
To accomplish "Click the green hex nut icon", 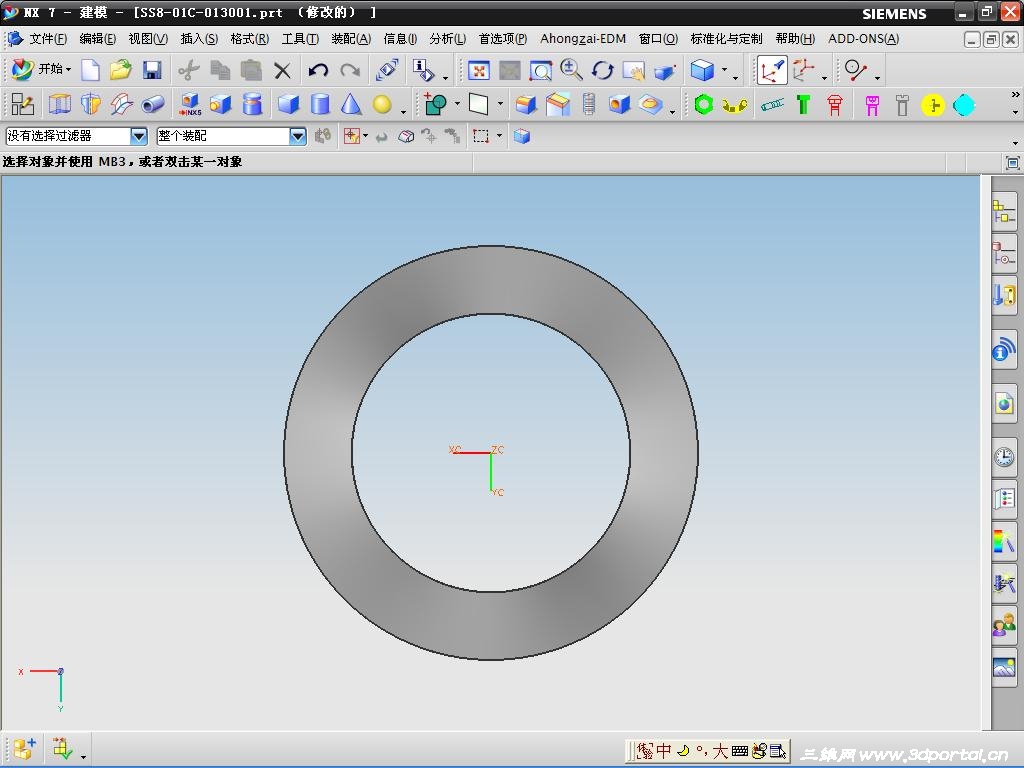I will 703,104.
